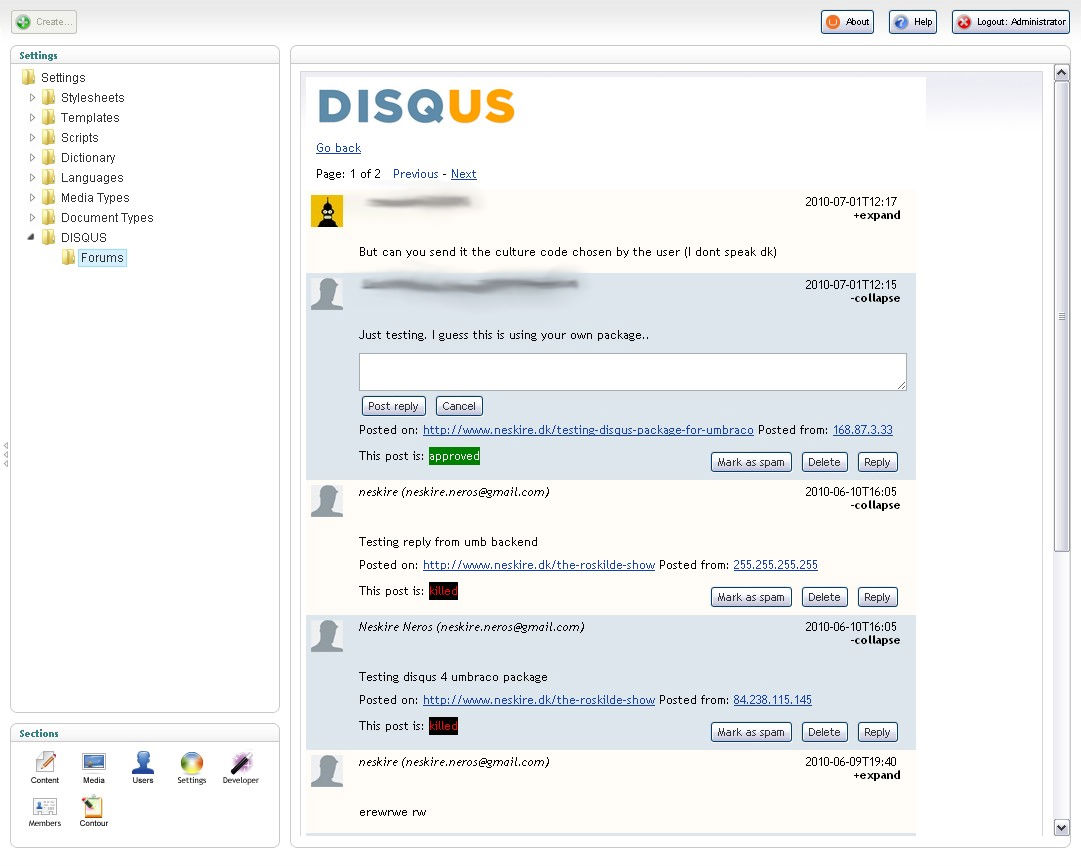Mark the approved post as spam

tap(751, 462)
